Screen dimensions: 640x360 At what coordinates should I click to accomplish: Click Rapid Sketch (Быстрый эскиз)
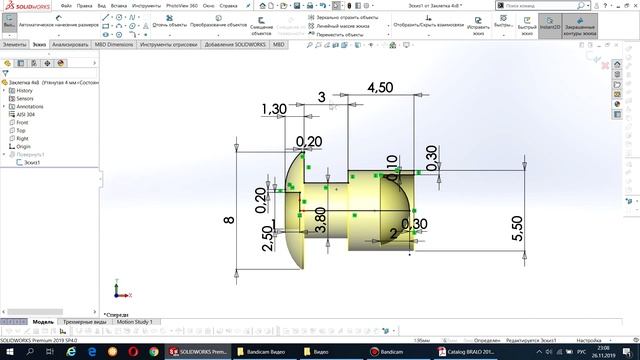[x=527, y=26]
